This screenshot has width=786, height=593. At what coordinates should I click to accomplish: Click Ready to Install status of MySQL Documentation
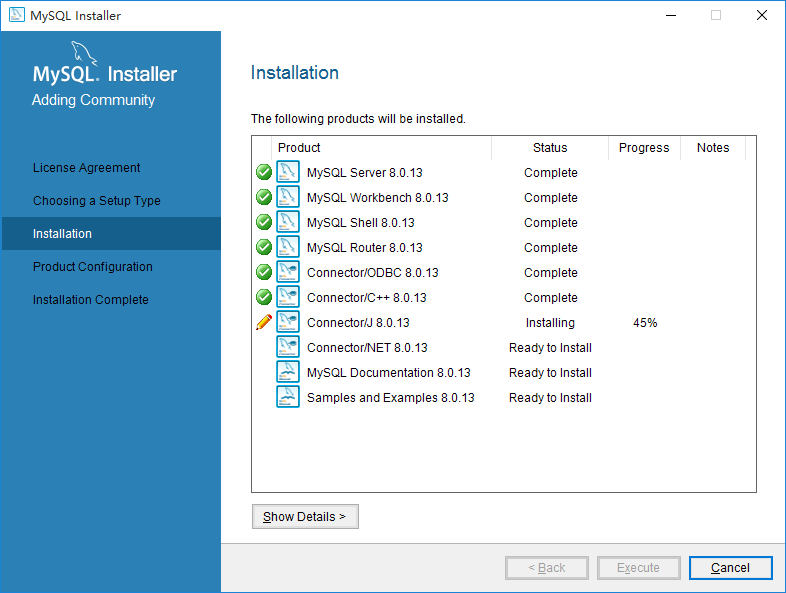(550, 373)
